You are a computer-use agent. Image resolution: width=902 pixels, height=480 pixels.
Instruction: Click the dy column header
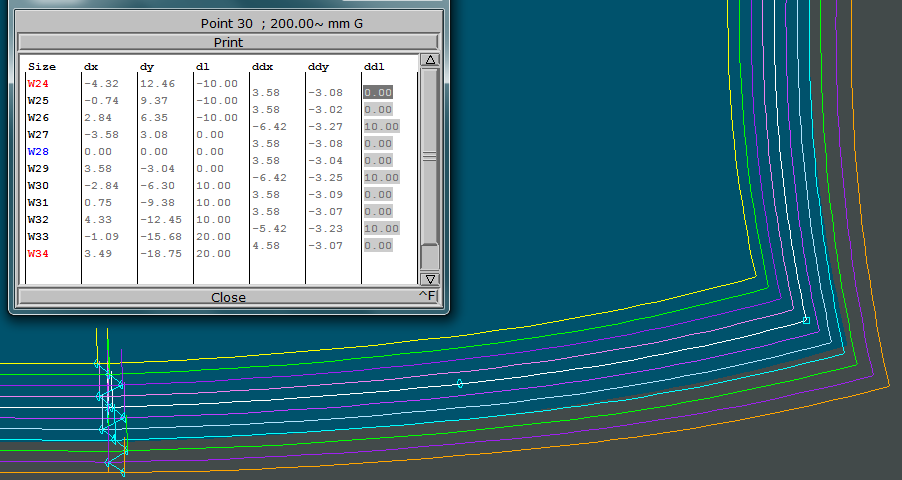(147, 67)
